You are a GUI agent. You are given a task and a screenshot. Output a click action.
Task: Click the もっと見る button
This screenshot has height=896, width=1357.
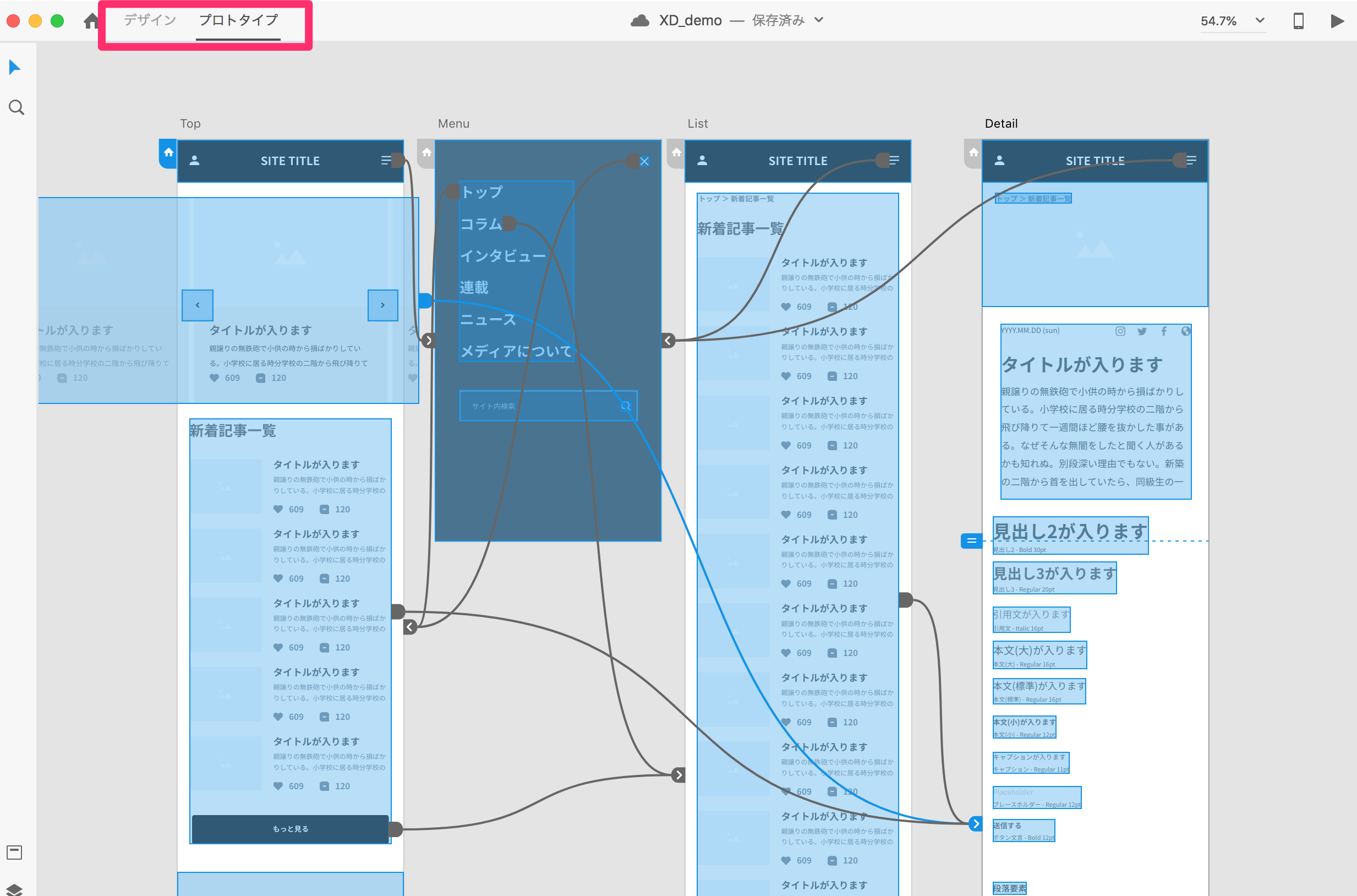(290, 828)
